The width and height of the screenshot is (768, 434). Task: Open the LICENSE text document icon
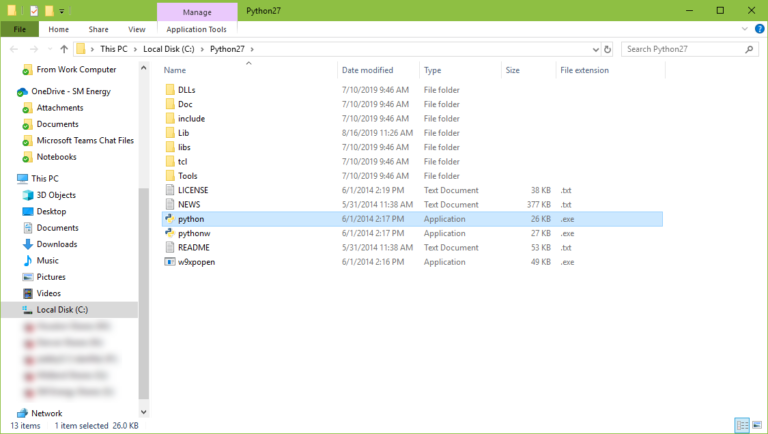coord(170,190)
